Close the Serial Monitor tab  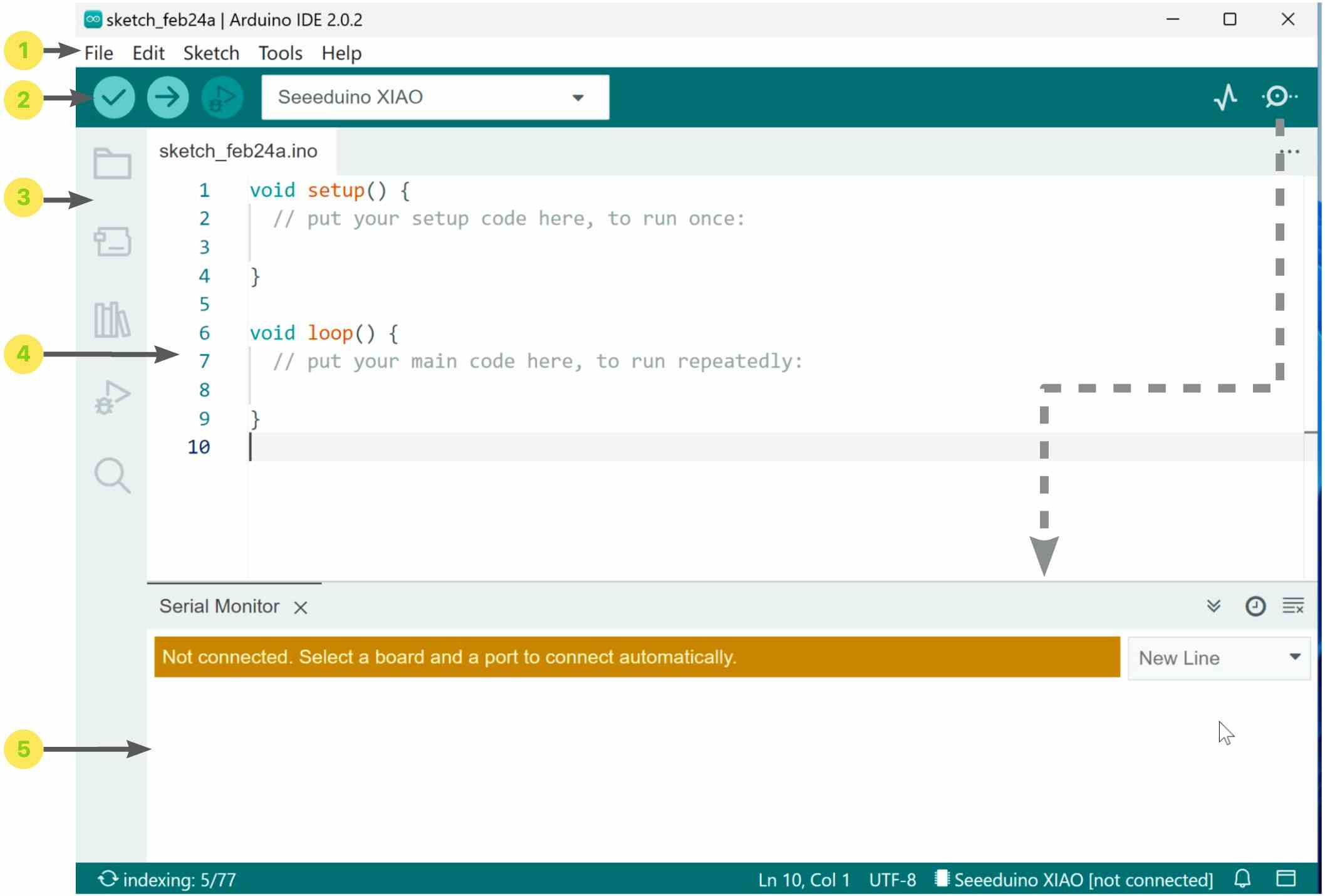point(301,607)
